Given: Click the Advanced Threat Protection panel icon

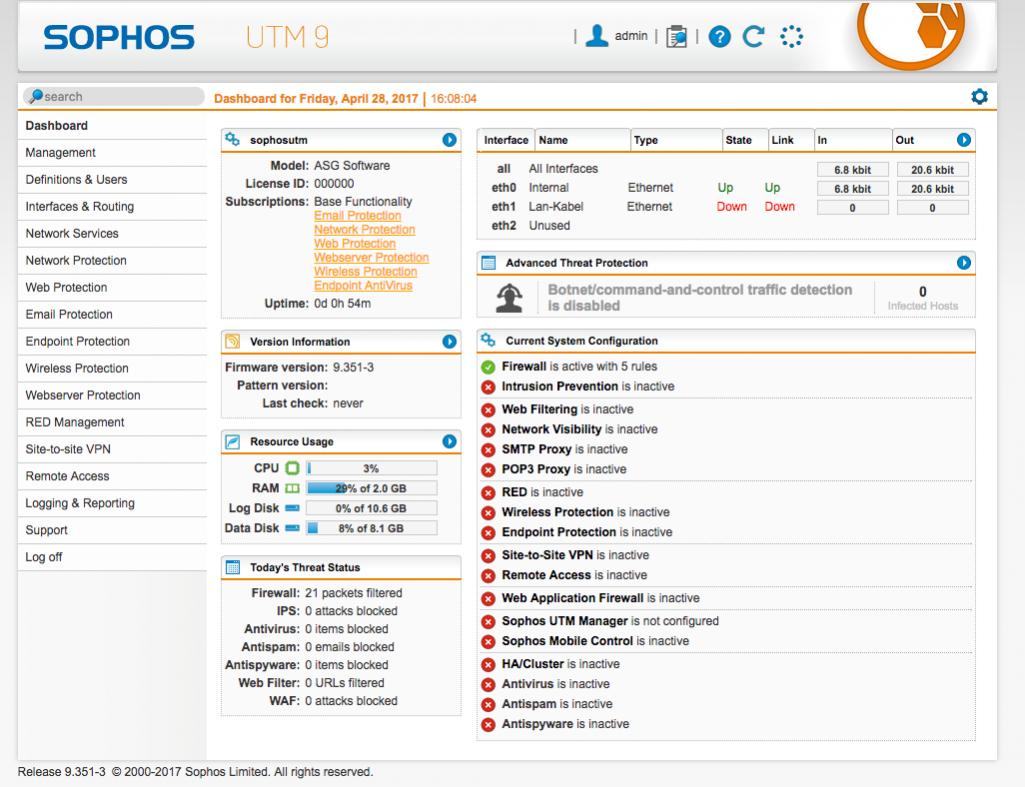Looking at the screenshot, I should coord(488,263).
